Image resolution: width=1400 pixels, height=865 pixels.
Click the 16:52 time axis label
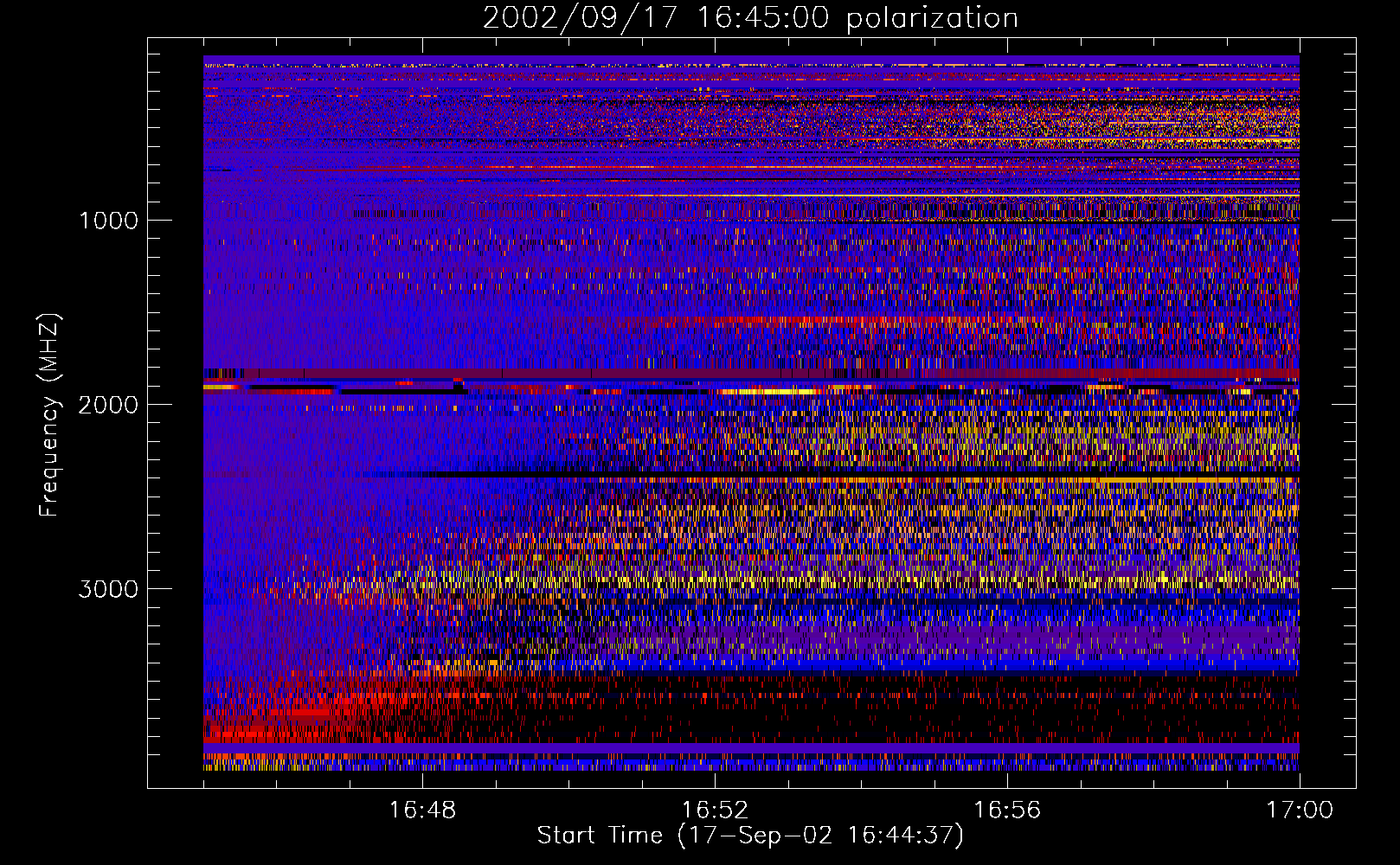point(715,811)
